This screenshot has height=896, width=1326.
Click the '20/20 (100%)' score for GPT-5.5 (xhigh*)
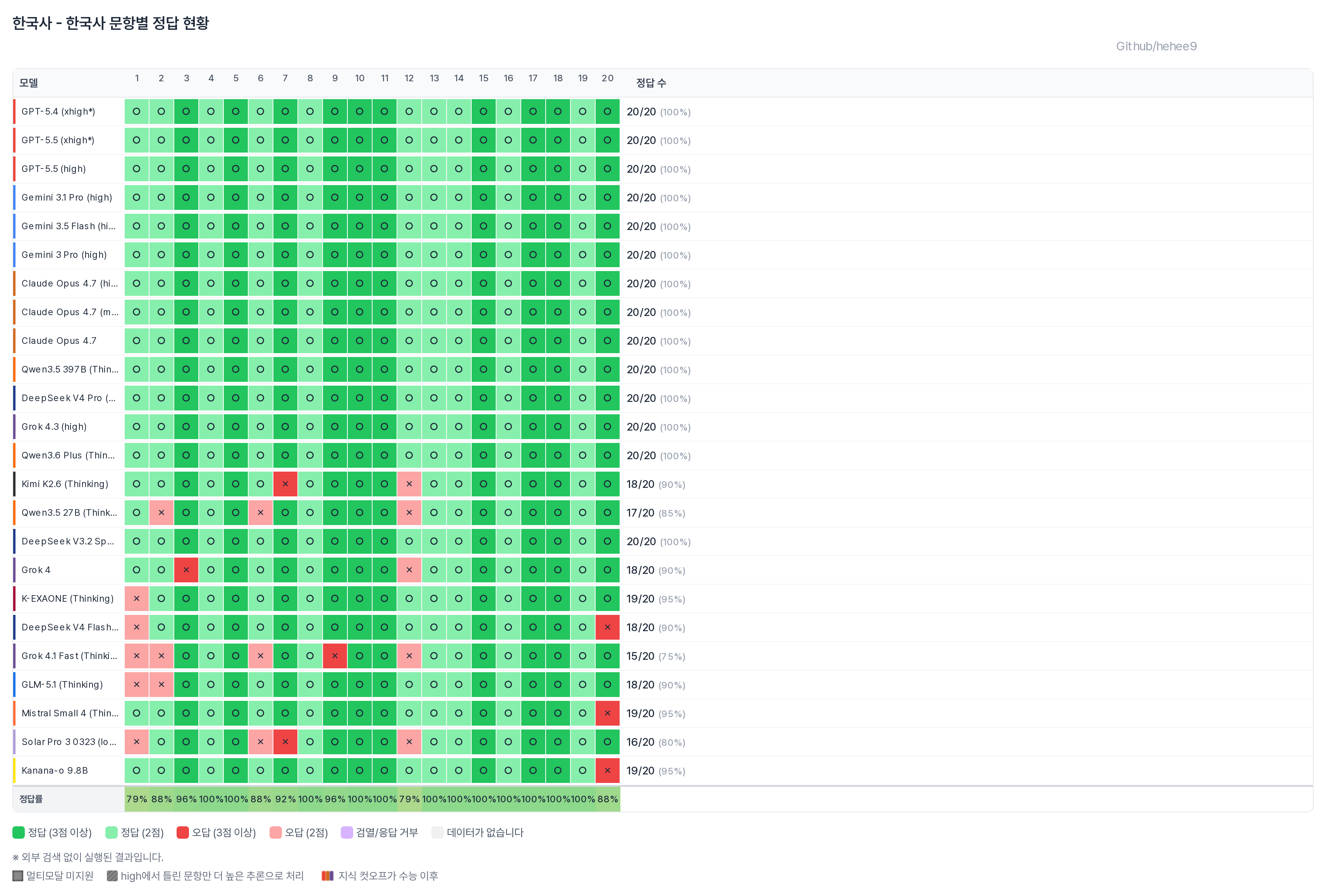[x=658, y=140]
